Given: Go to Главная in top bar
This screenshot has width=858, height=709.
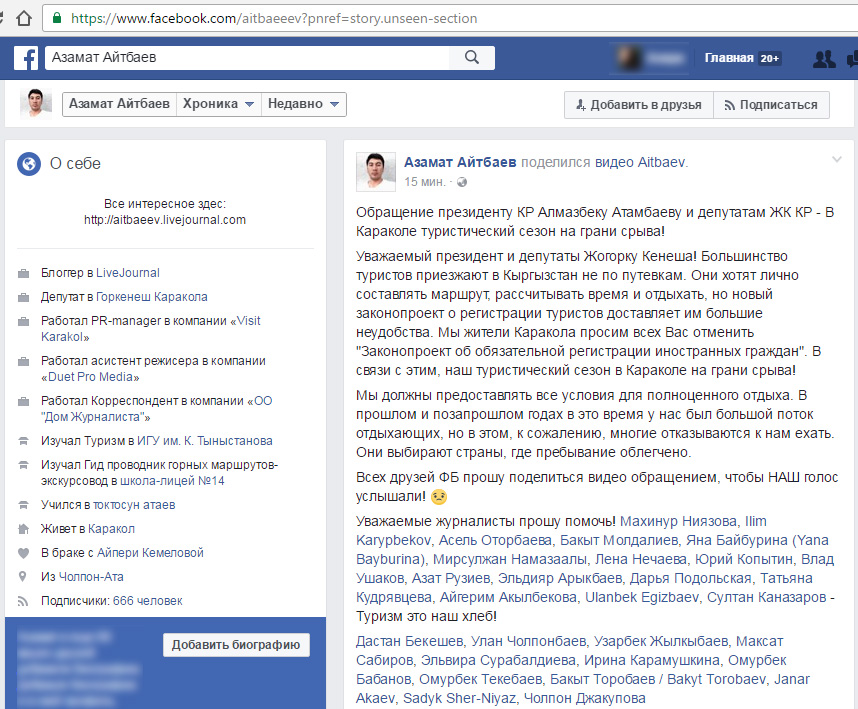Looking at the screenshot, I should pos(728,58).
